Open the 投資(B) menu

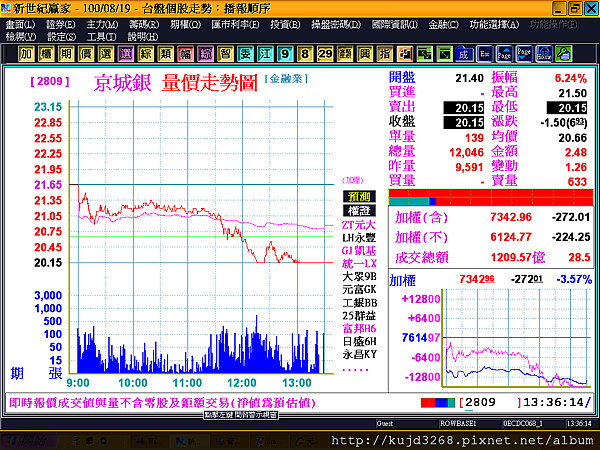(x=285, y=25)
